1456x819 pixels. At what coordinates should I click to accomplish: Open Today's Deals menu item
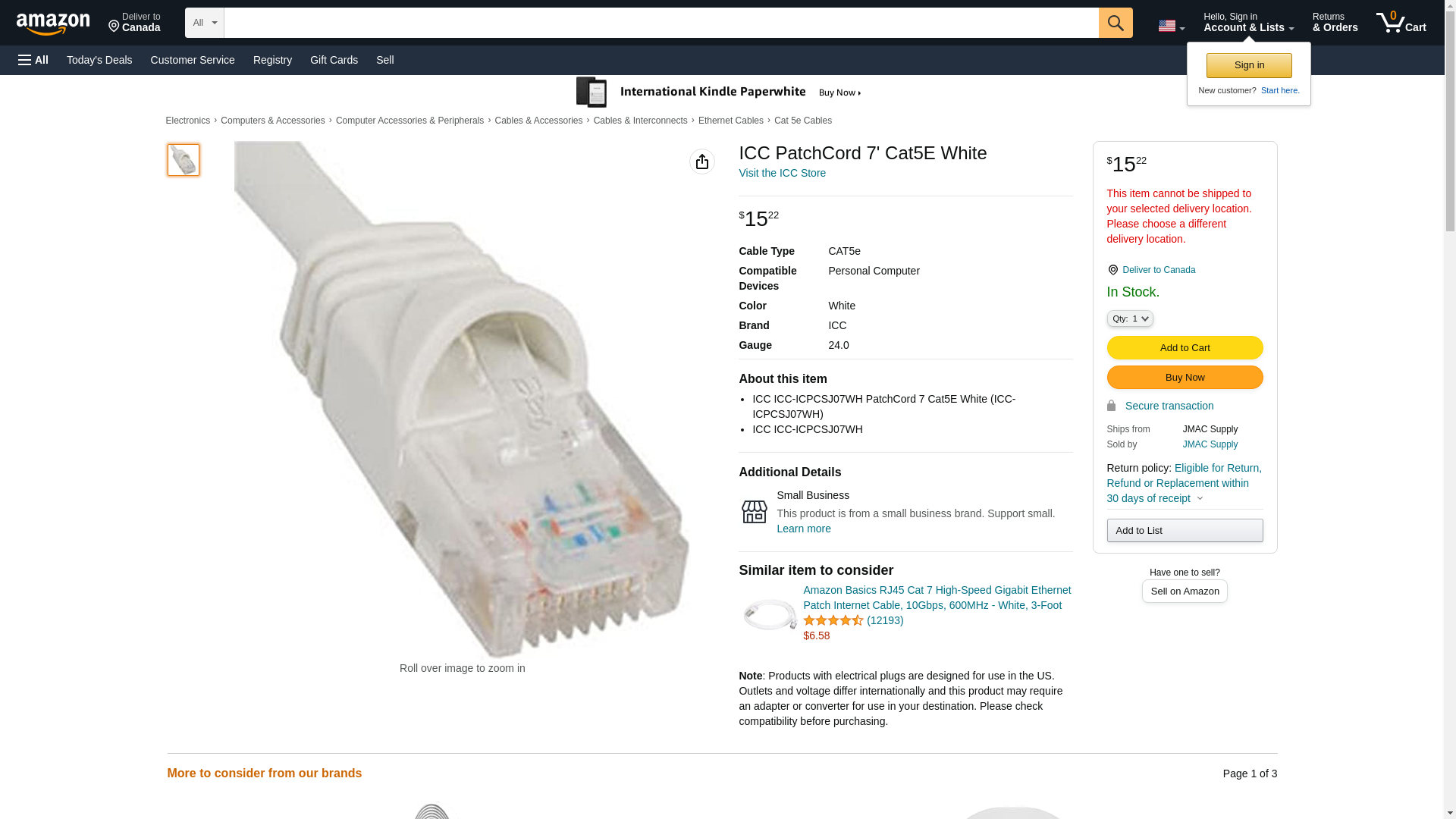click(99, 60)
